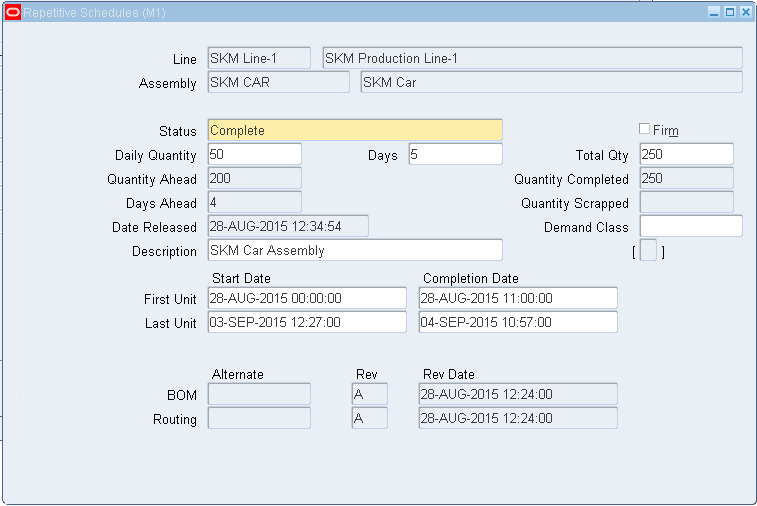The image size is (757, 506).
Task: Open the Status field showing Complete
Action: [355, 130]
